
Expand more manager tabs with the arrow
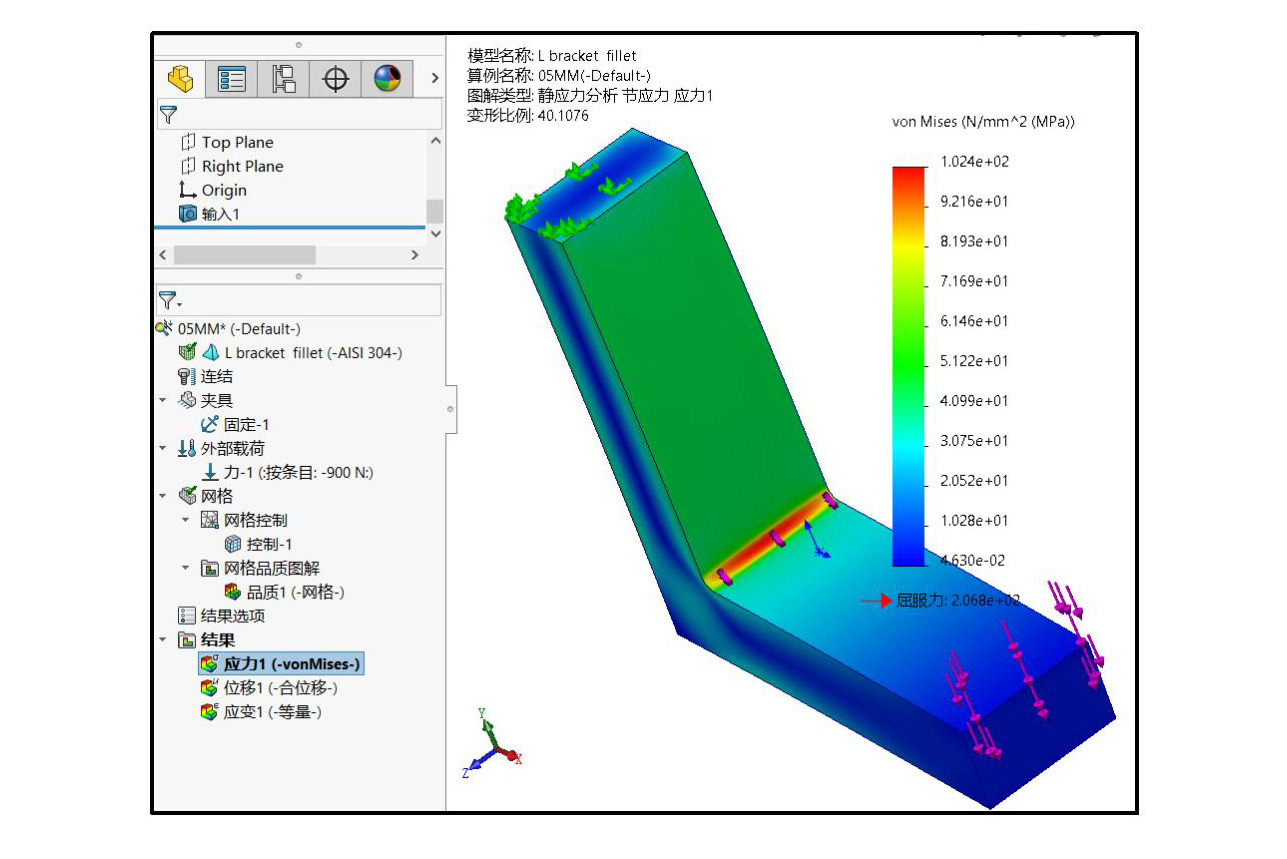[x=434, y=78]
